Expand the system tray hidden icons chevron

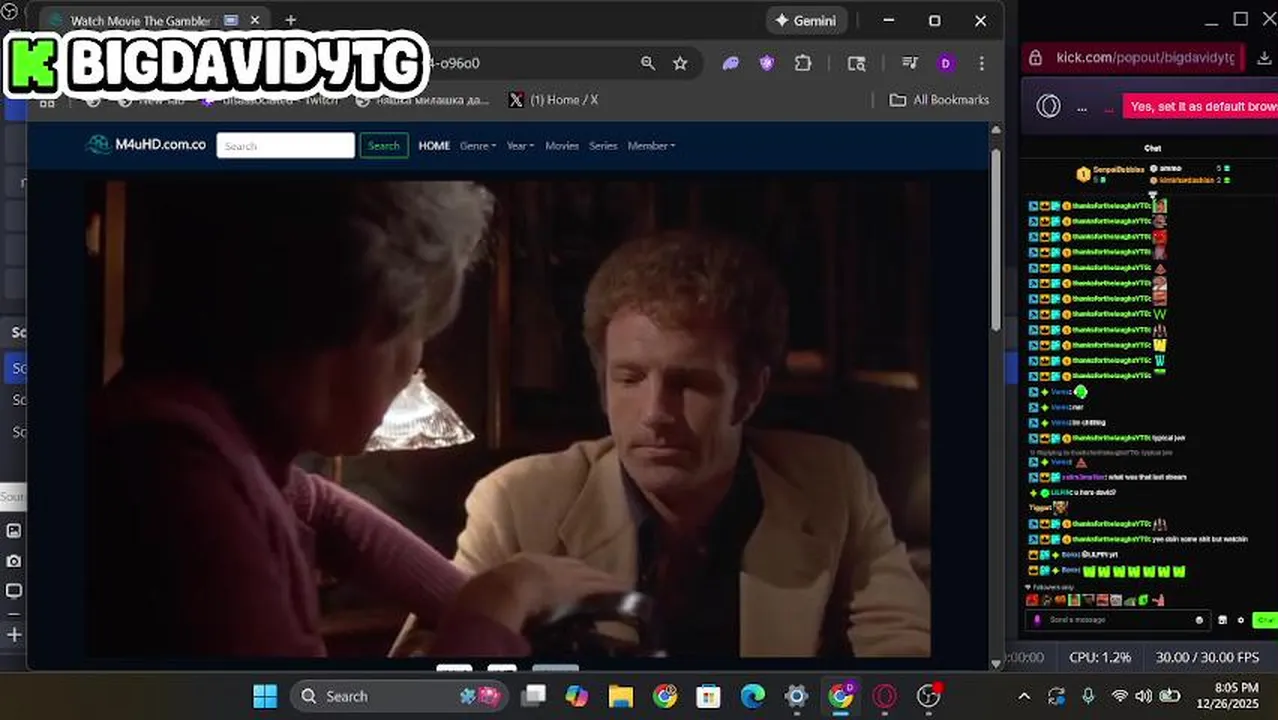[1024, 696]
